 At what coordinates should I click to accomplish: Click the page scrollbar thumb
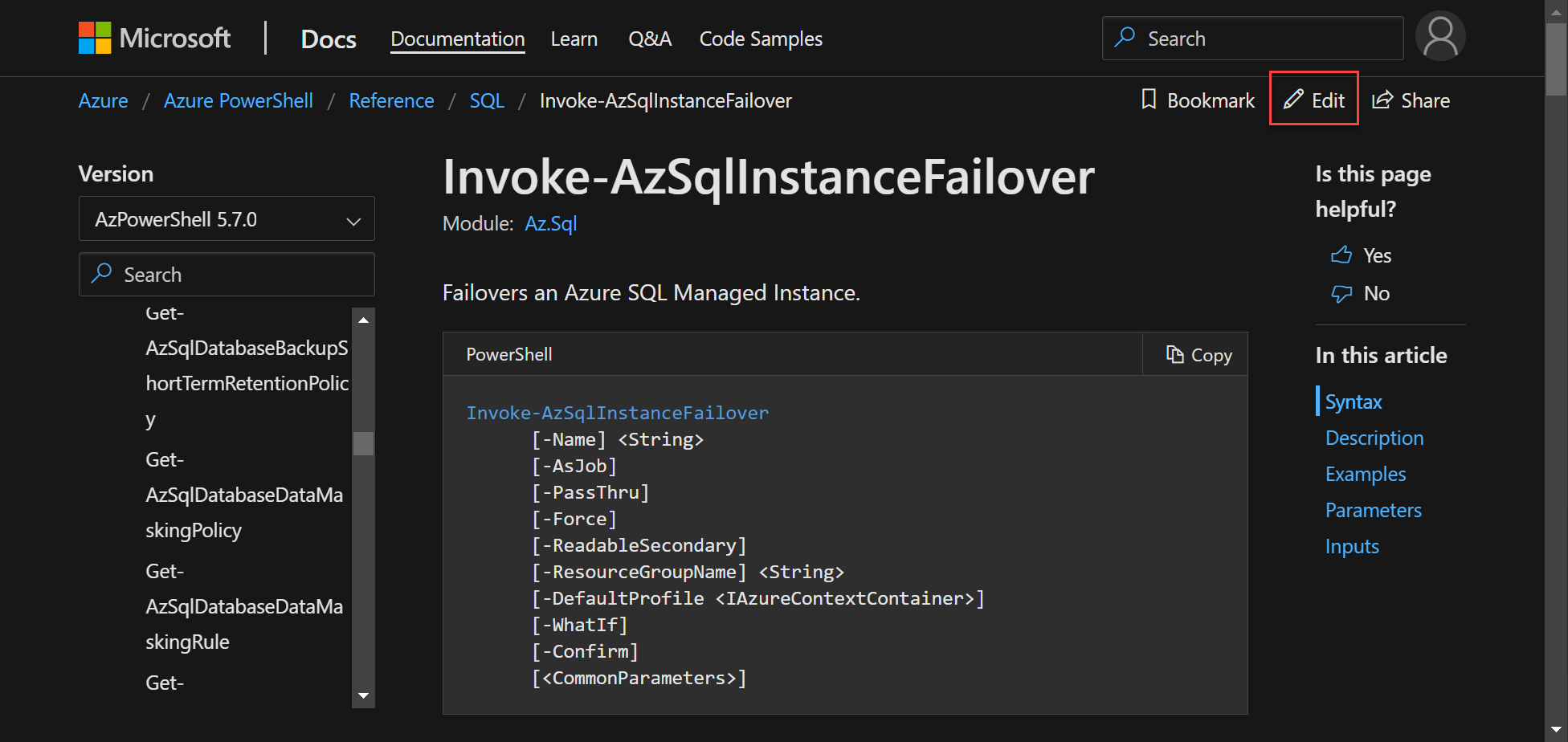point(1556,59)
